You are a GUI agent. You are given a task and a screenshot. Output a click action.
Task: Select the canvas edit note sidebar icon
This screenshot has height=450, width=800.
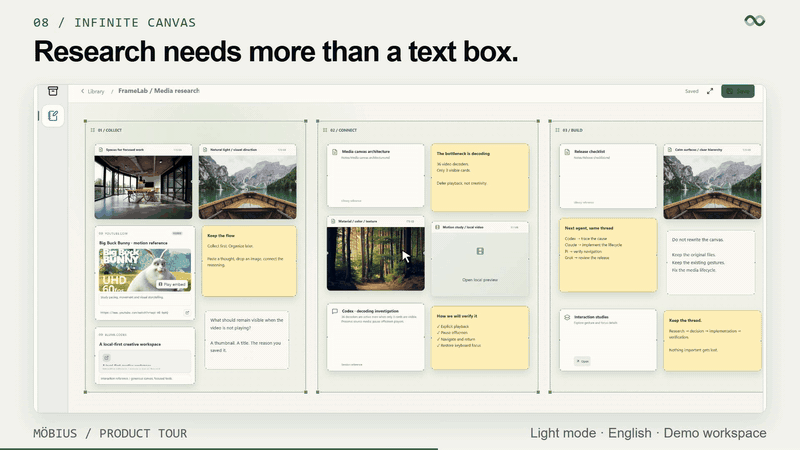53,116
